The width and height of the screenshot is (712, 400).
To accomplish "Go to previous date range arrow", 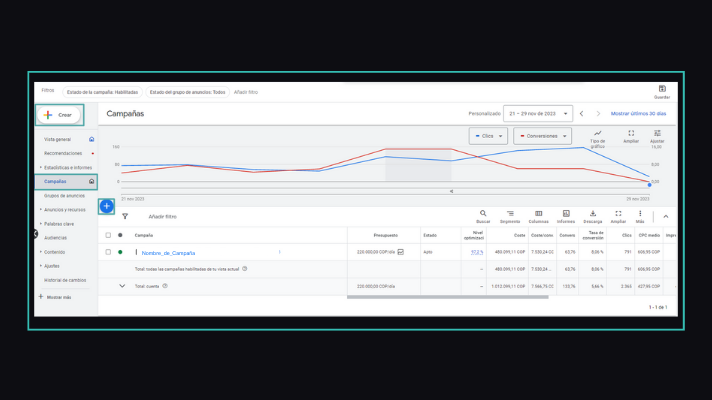I will point(582,114).
